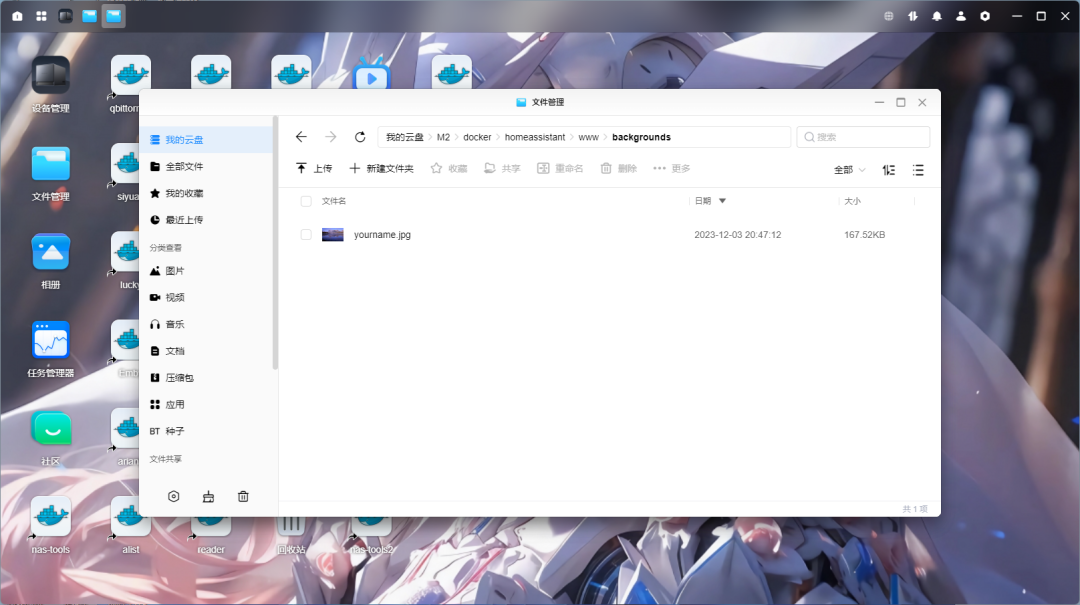The height and width of the screenshot is (605, 1080).
Task: Open 任务管理器 desktop icon
Action: (x=50, y=349)
